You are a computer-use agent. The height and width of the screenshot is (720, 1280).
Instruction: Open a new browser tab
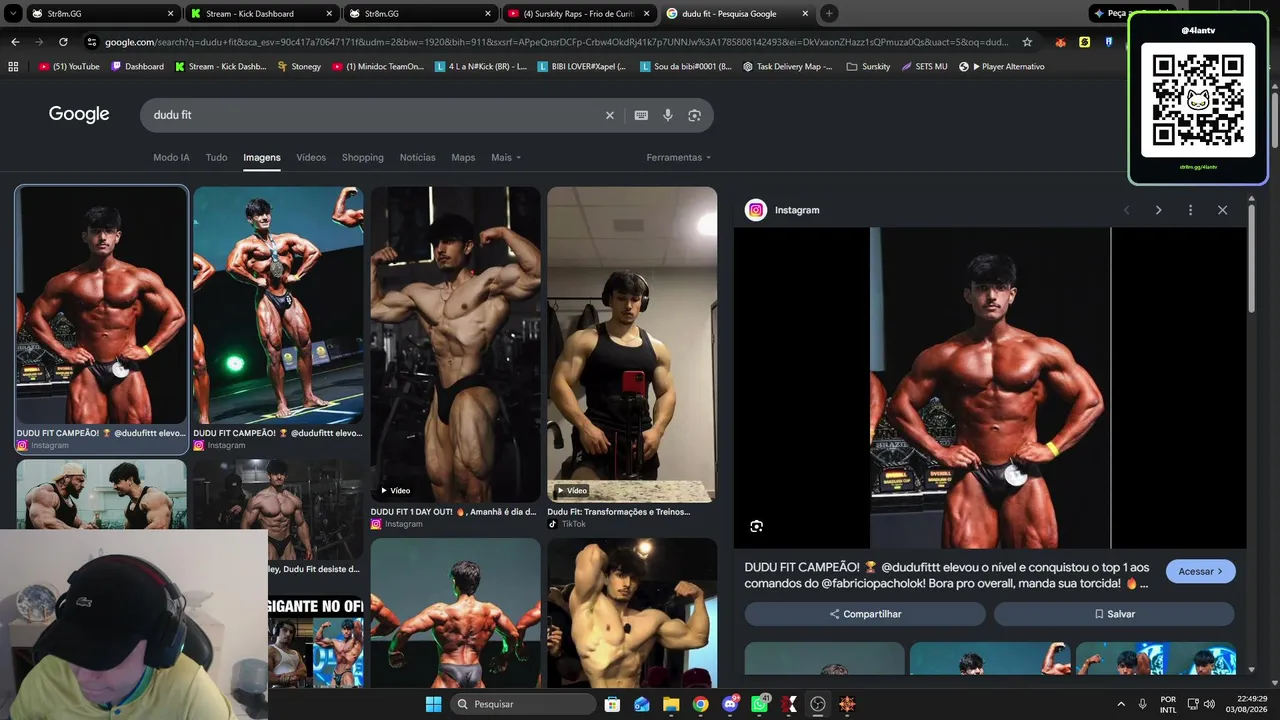[829, 13]
